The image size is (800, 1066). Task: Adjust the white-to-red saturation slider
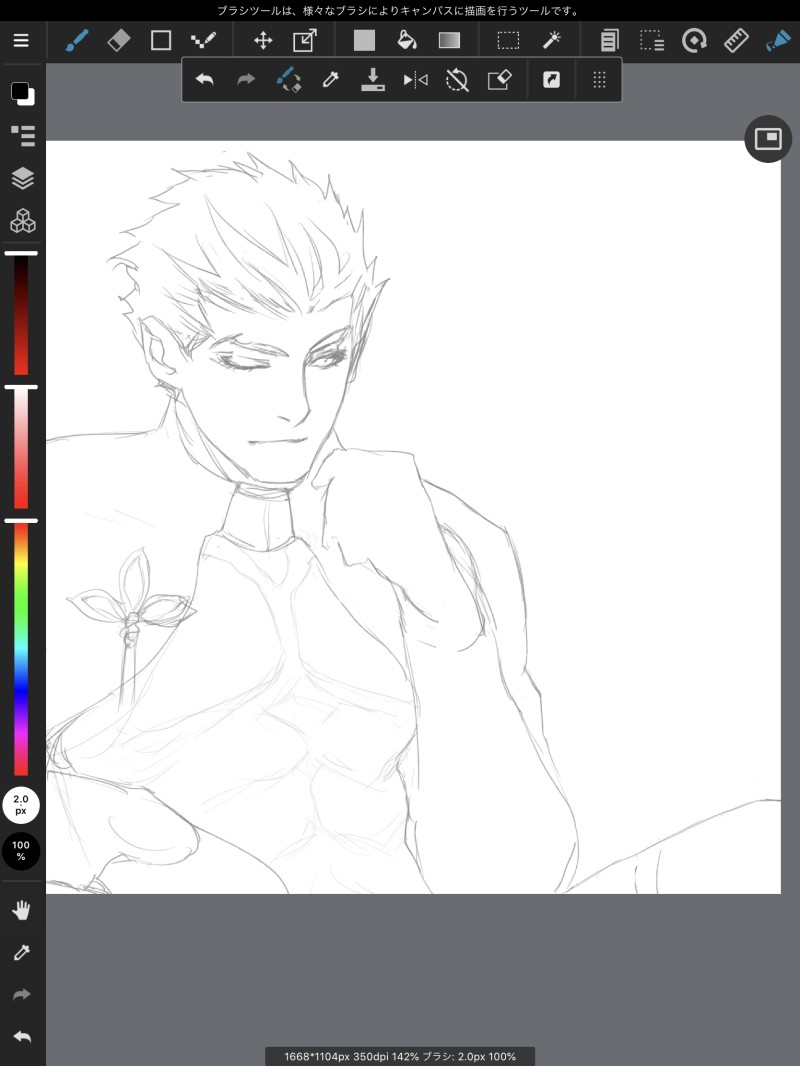(21, 447)
